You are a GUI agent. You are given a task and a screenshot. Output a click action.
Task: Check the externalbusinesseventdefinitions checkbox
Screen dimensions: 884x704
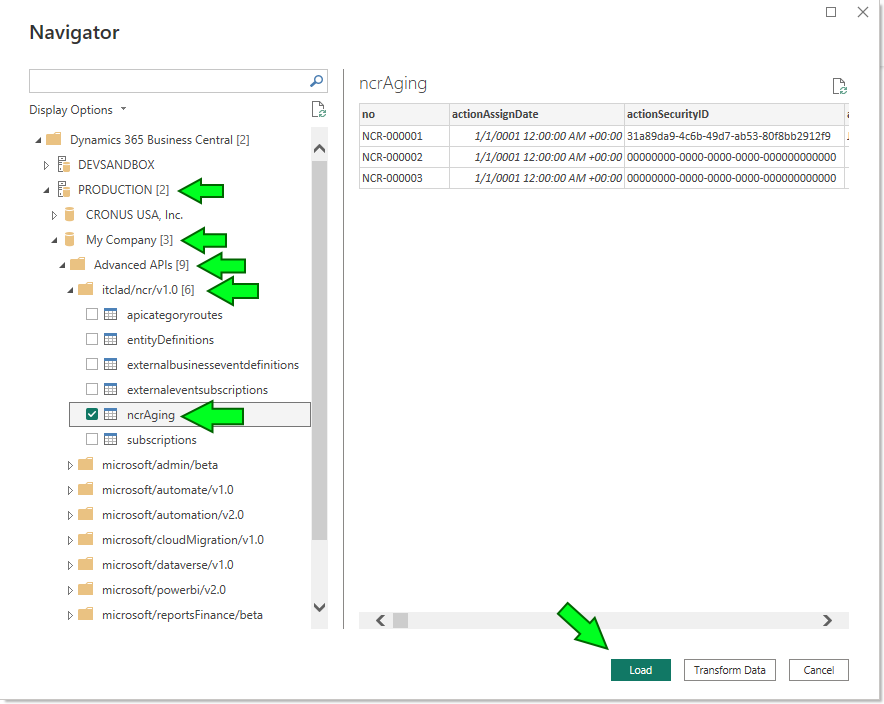[92, 364]
